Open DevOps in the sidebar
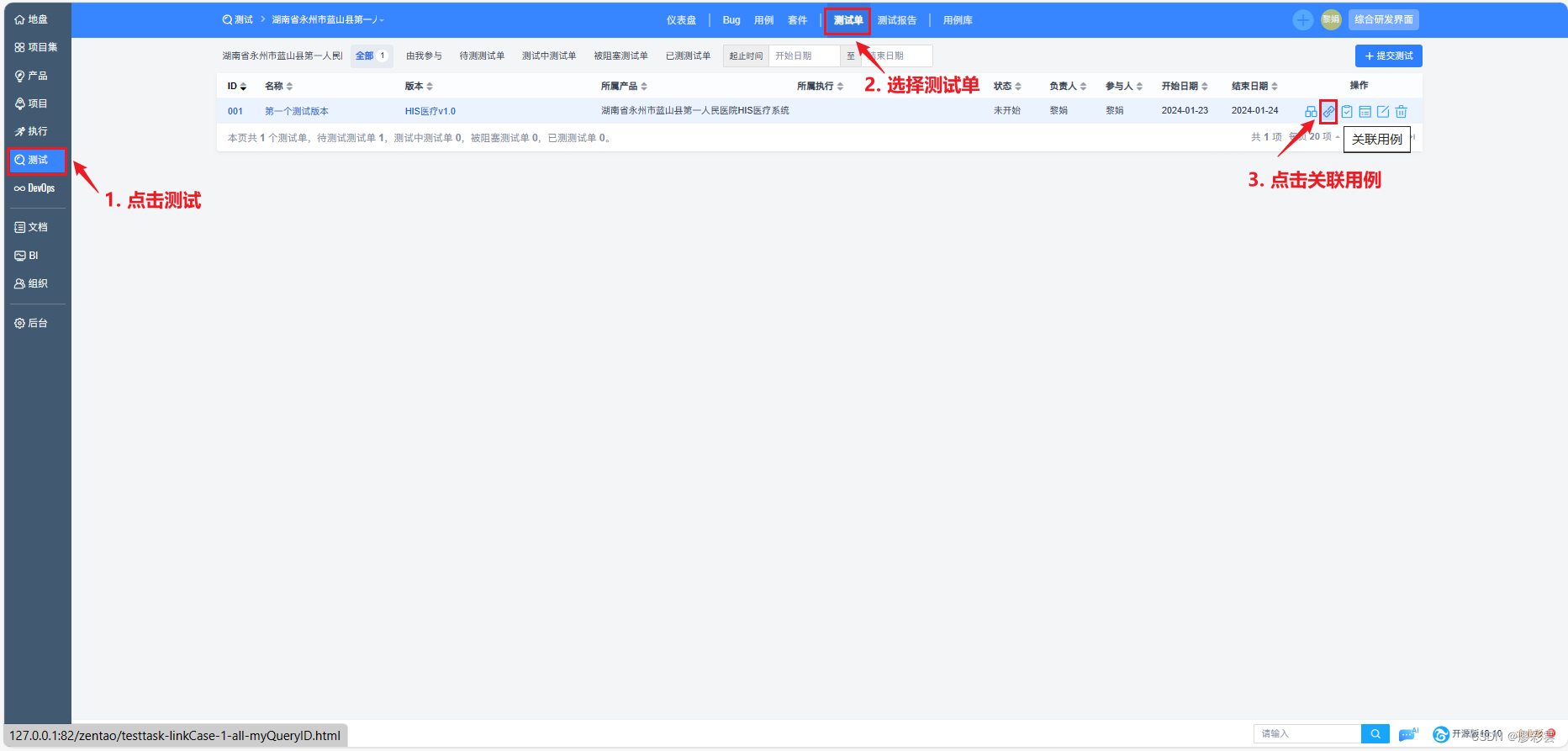 34,188
